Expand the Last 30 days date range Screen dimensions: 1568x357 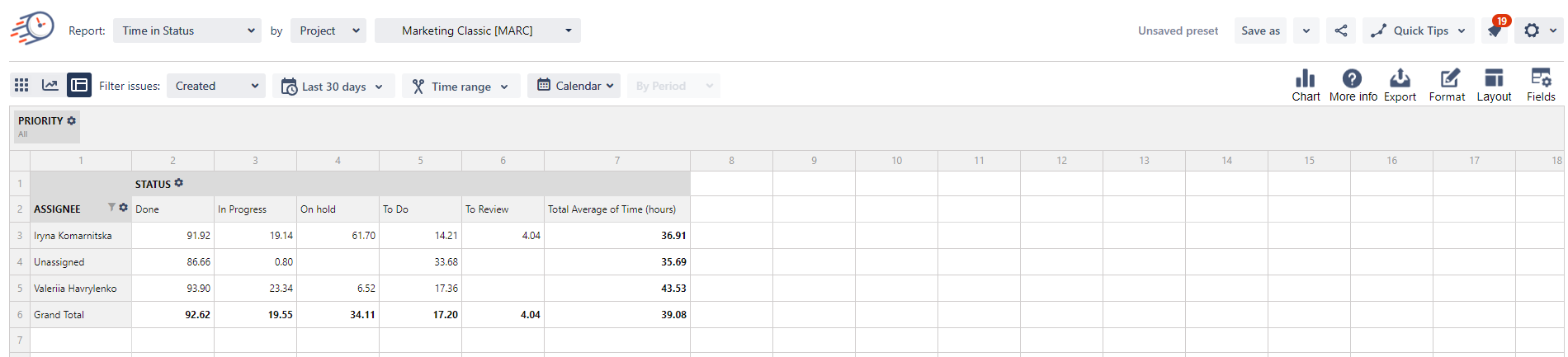333,86
